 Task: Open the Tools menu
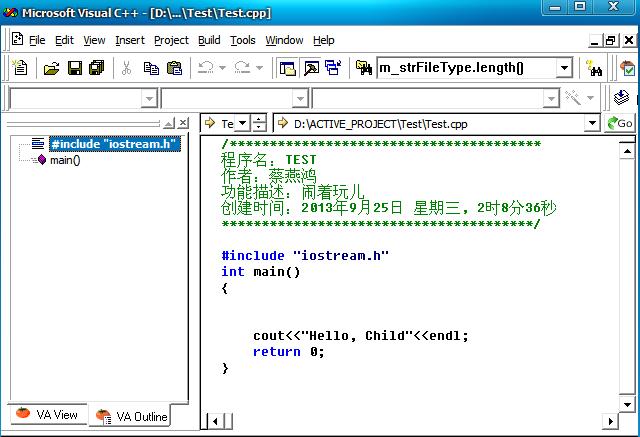(x=242, y=40)
